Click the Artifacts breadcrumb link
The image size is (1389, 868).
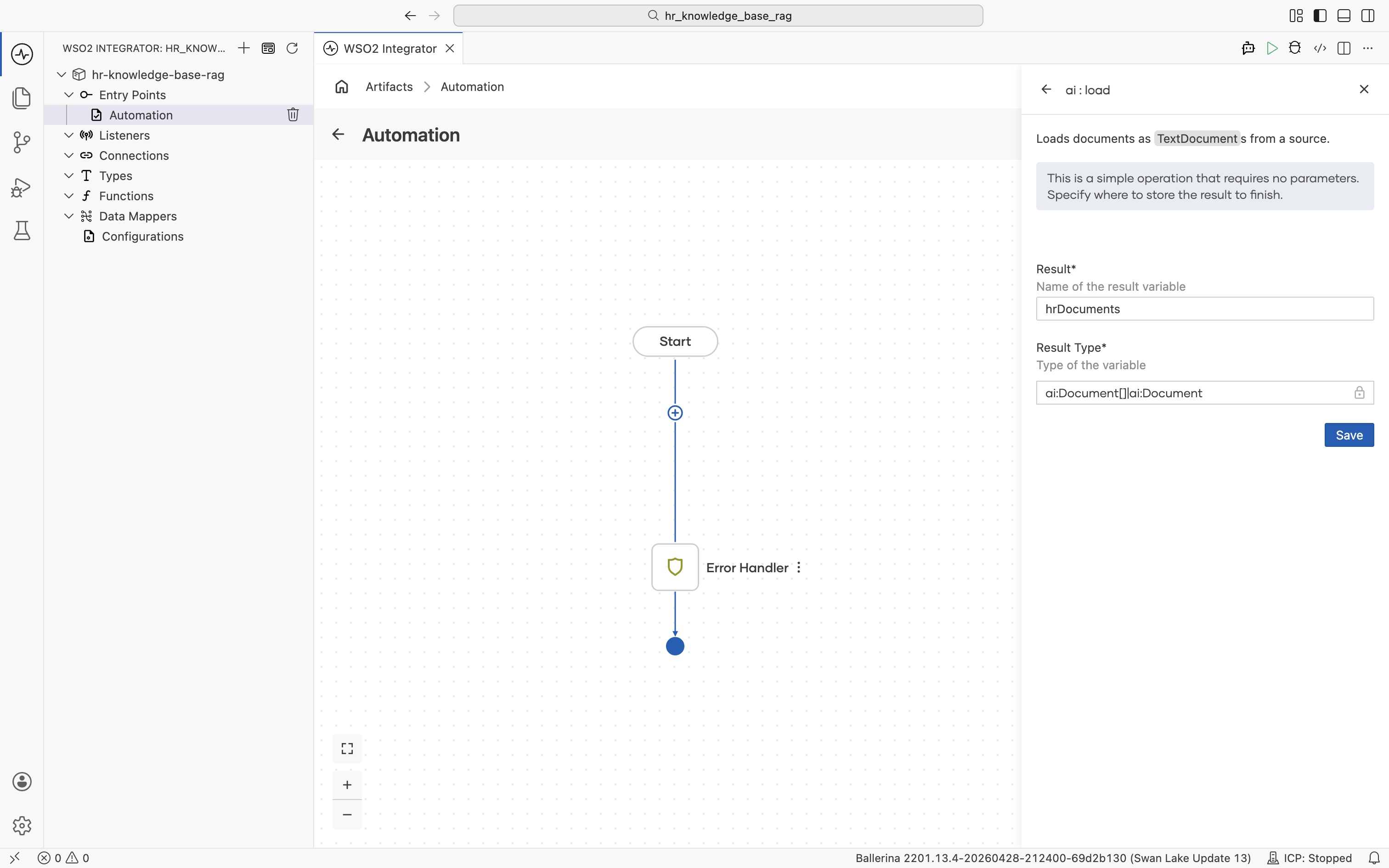389,87
